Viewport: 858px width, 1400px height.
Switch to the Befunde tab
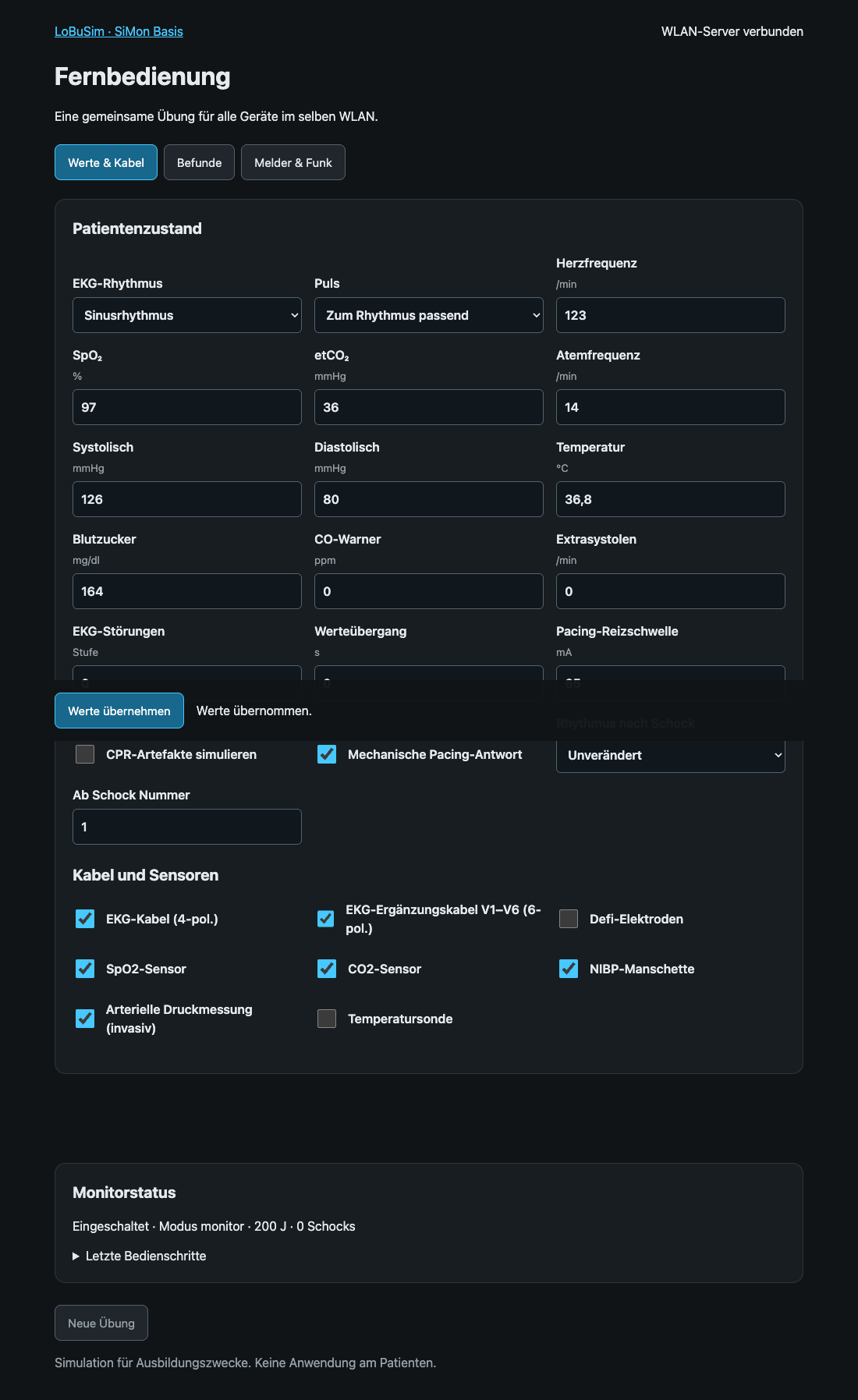click(x=199, y=162)
